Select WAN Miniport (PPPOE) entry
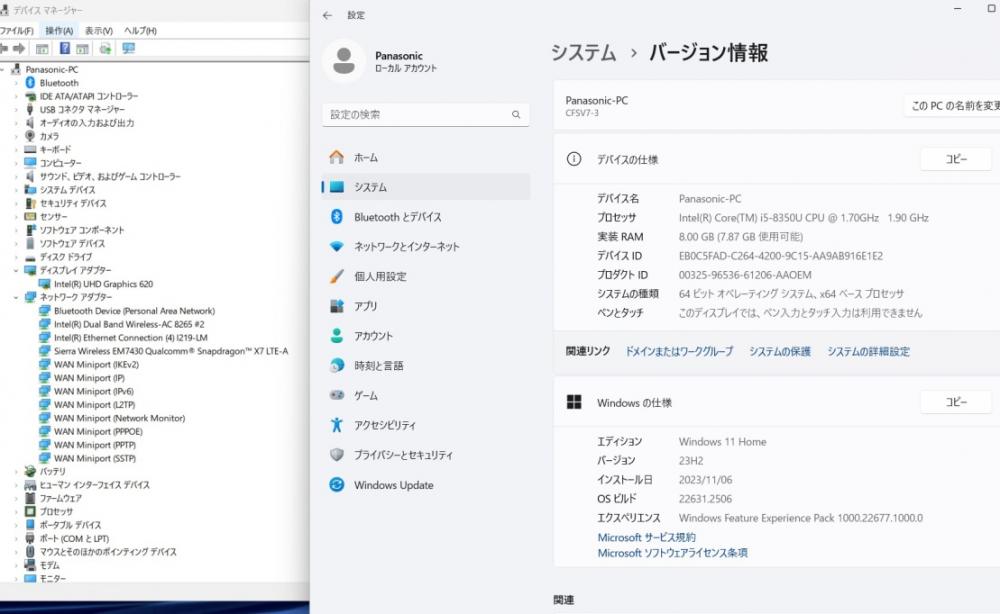 coord(98,431)
